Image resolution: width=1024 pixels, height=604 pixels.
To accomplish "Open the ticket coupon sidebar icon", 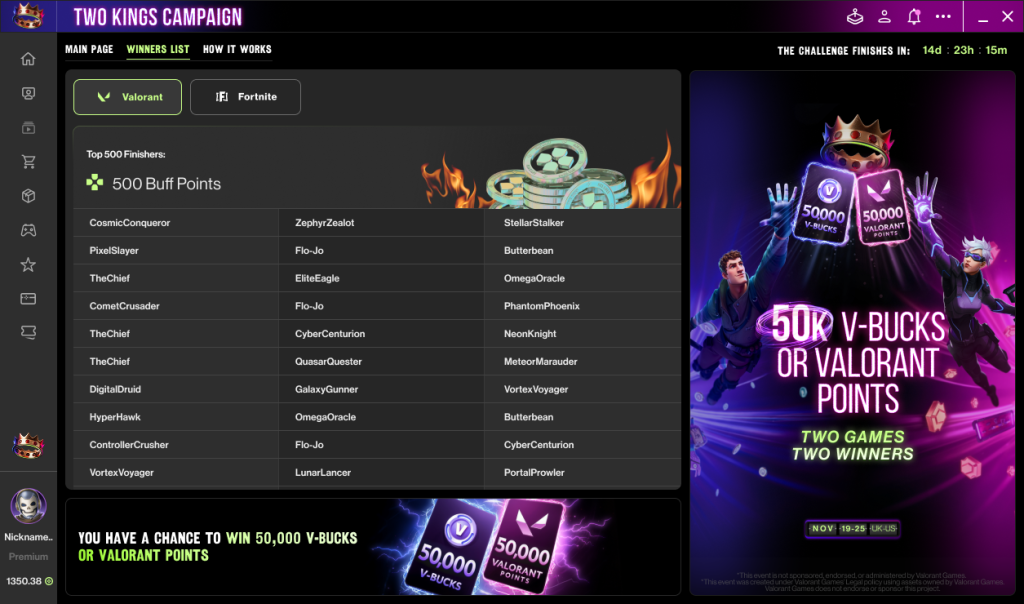I will pos(28,333).
